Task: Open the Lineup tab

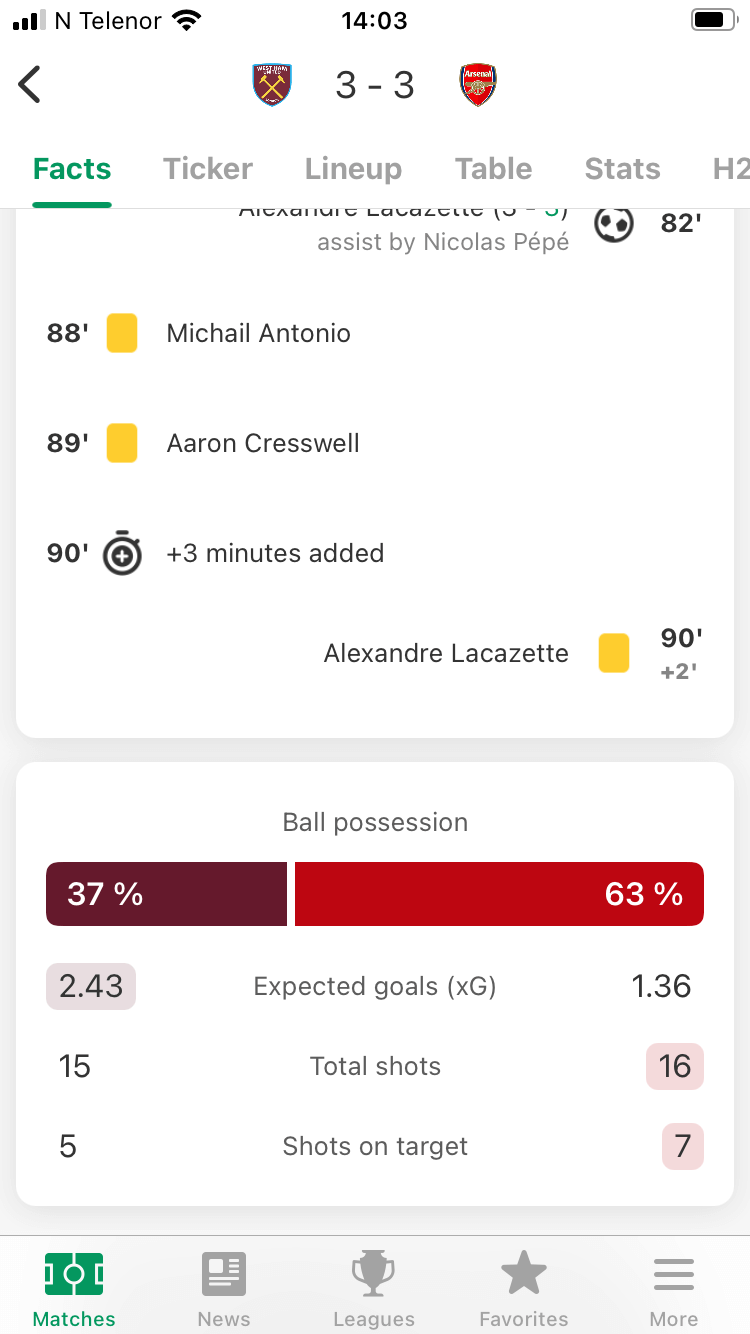Action: pyautogui.click(x=353, y=168)
